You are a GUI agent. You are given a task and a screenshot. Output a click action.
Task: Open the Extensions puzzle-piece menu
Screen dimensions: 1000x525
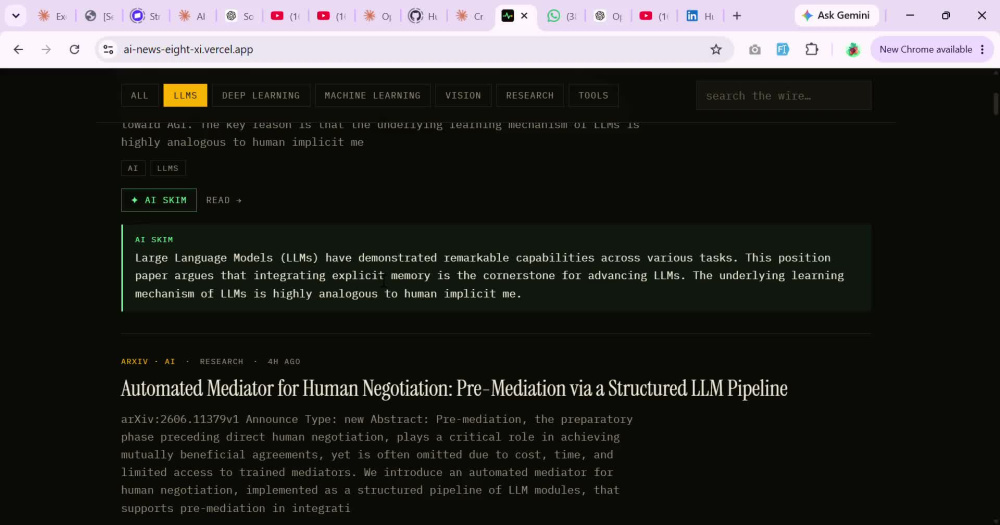tap(811, 49)
